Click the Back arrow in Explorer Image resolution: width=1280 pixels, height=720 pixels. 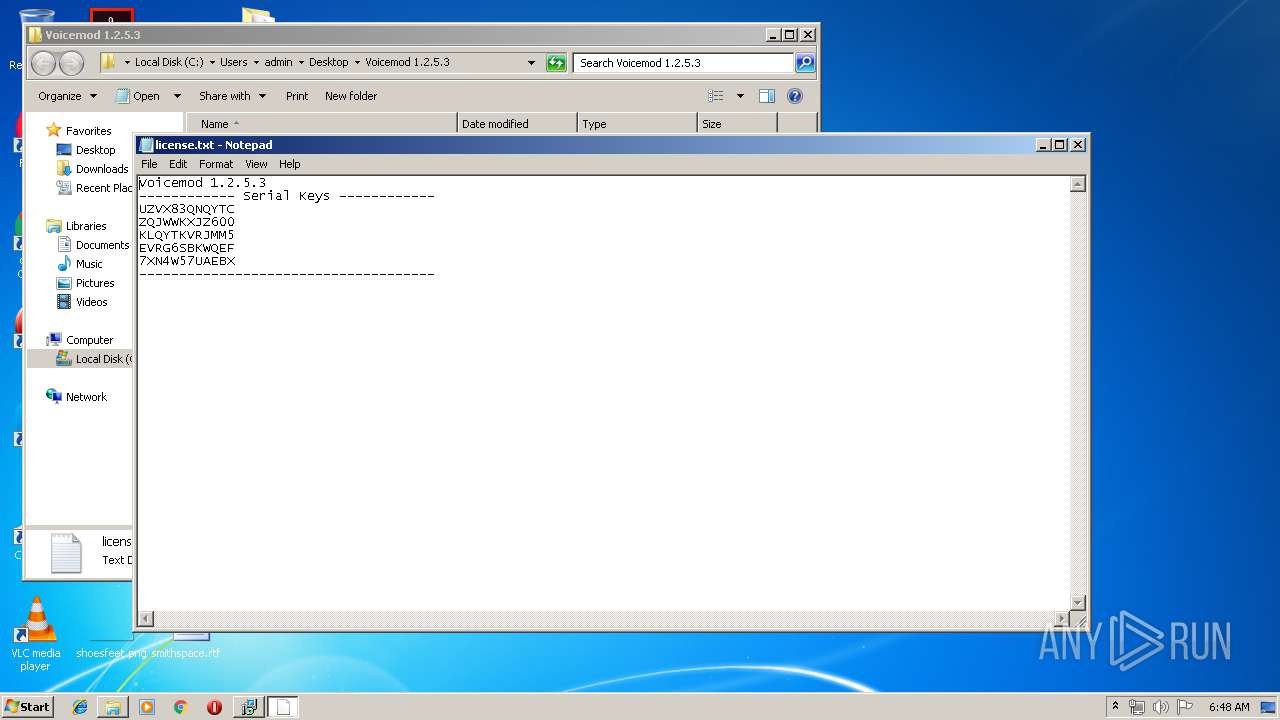44,63
